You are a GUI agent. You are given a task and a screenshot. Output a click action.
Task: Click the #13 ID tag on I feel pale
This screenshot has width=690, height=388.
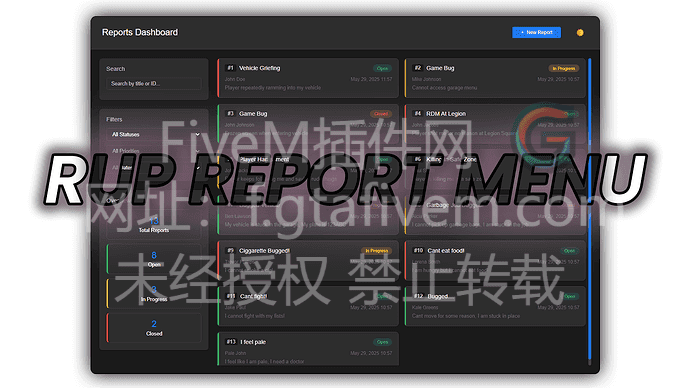tap(231, 342)
